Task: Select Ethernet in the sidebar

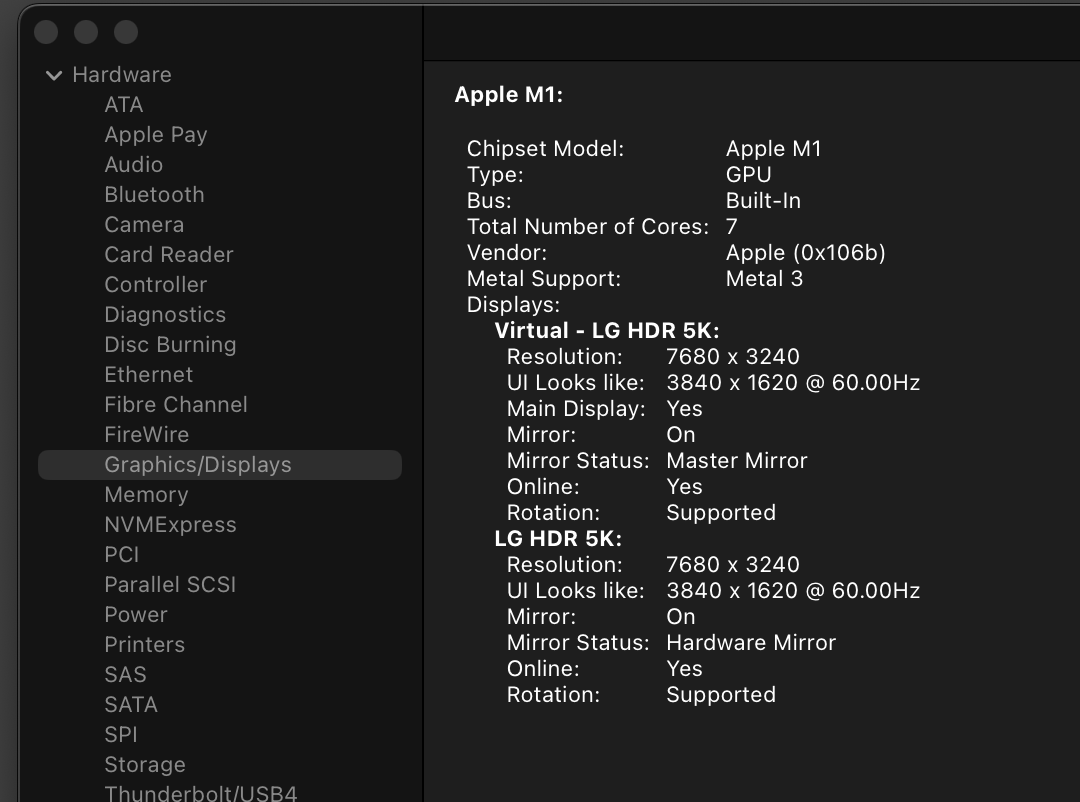Action: pos(148,375)
